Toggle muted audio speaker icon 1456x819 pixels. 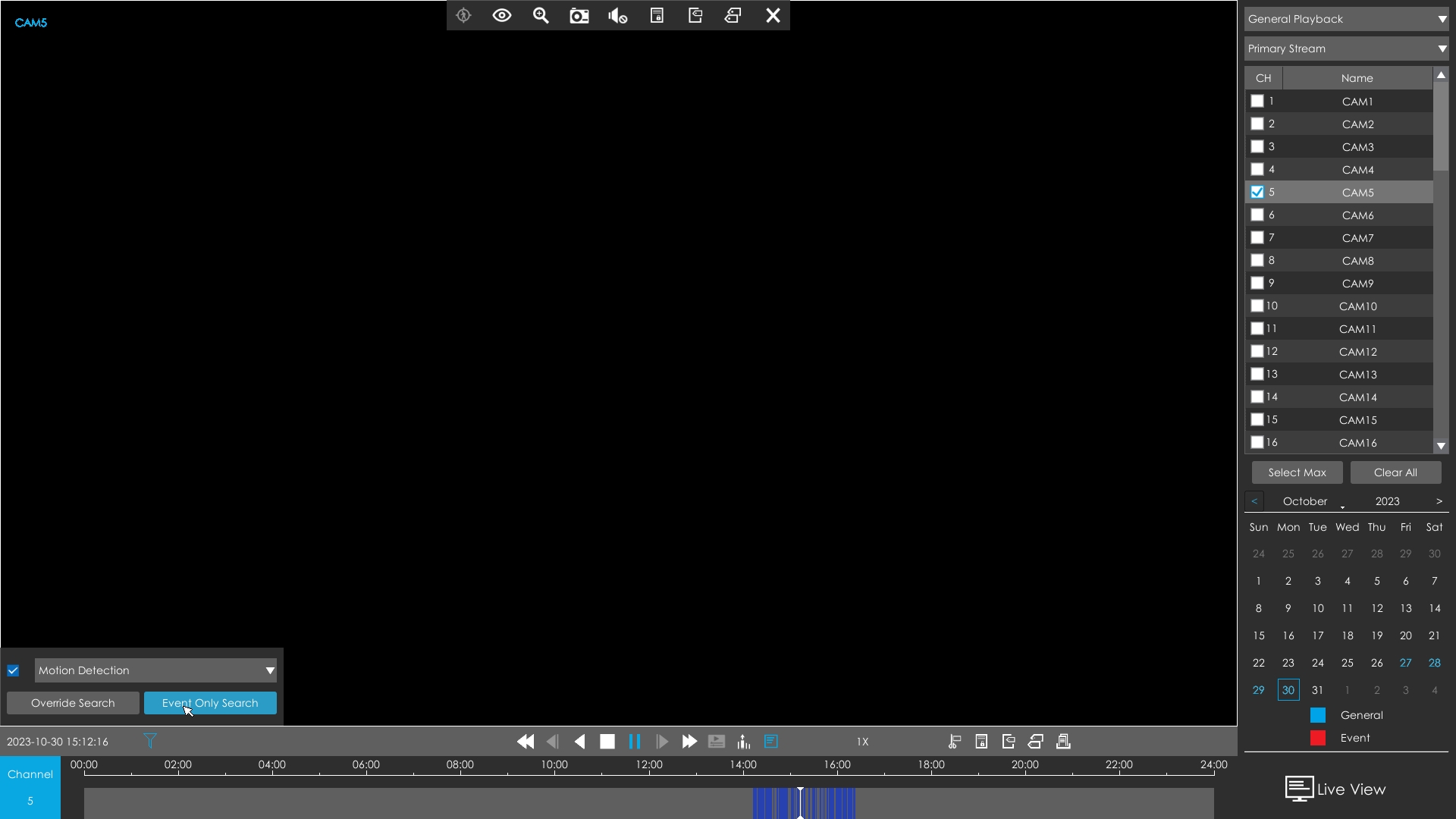(x=618, y=16)
